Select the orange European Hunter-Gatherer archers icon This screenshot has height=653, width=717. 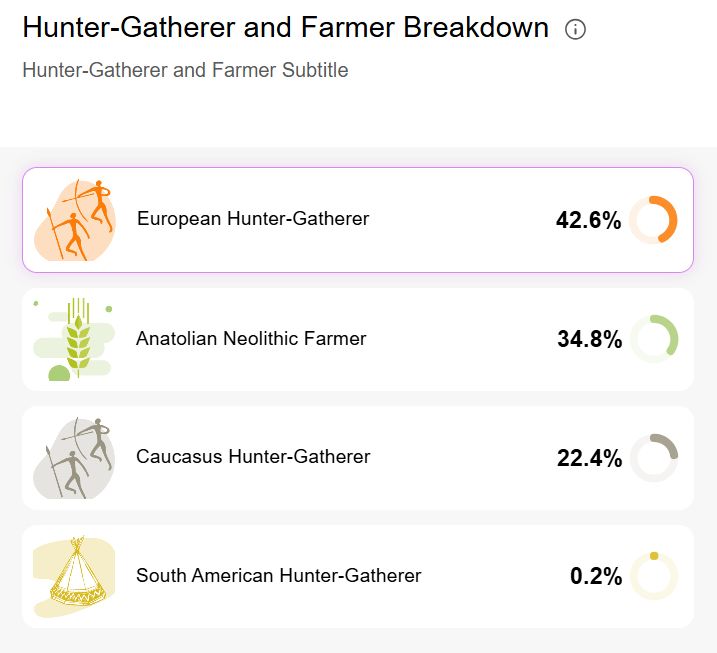(x=75, y=220)
